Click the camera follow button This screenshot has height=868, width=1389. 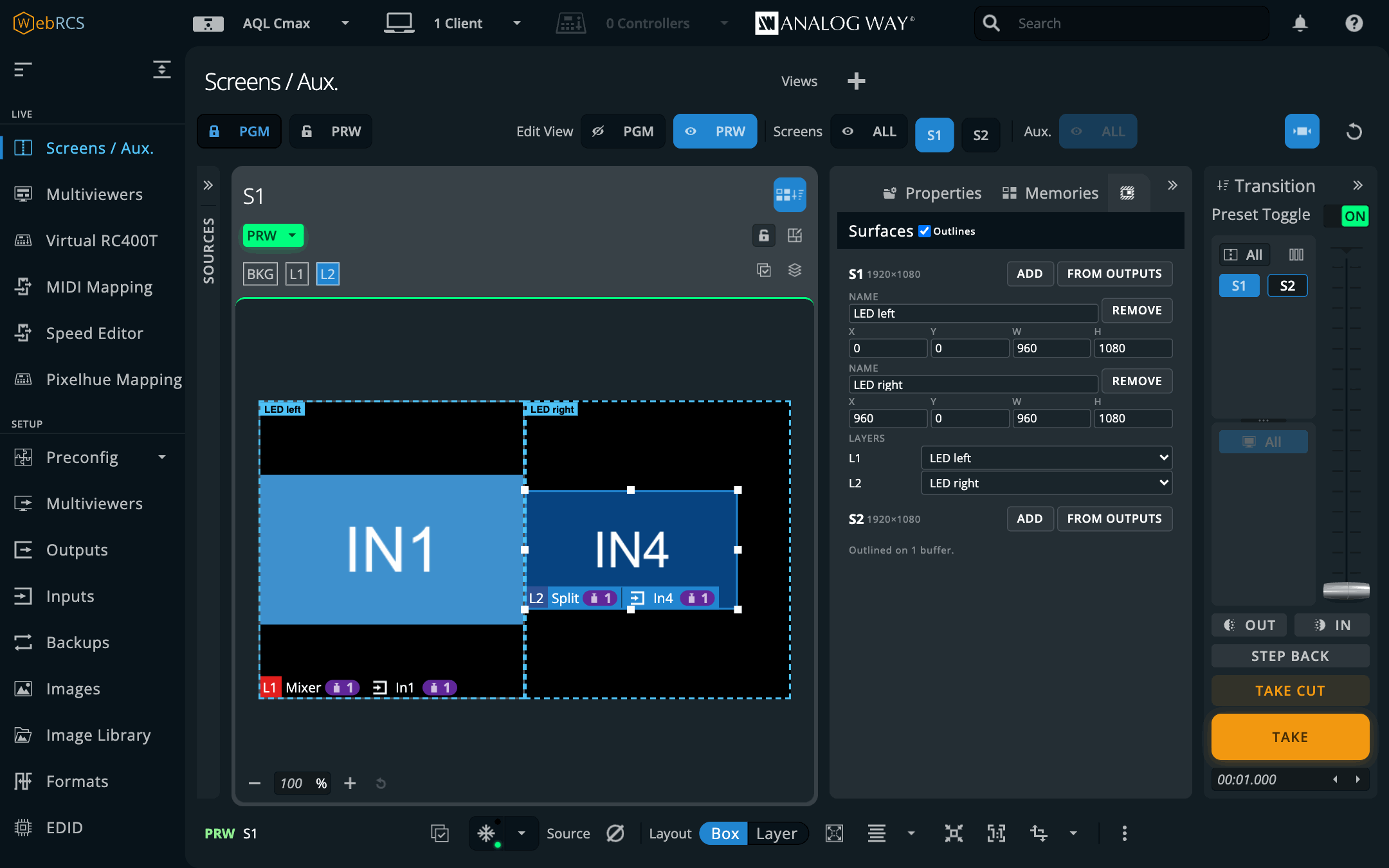(x=1302, y=131)
